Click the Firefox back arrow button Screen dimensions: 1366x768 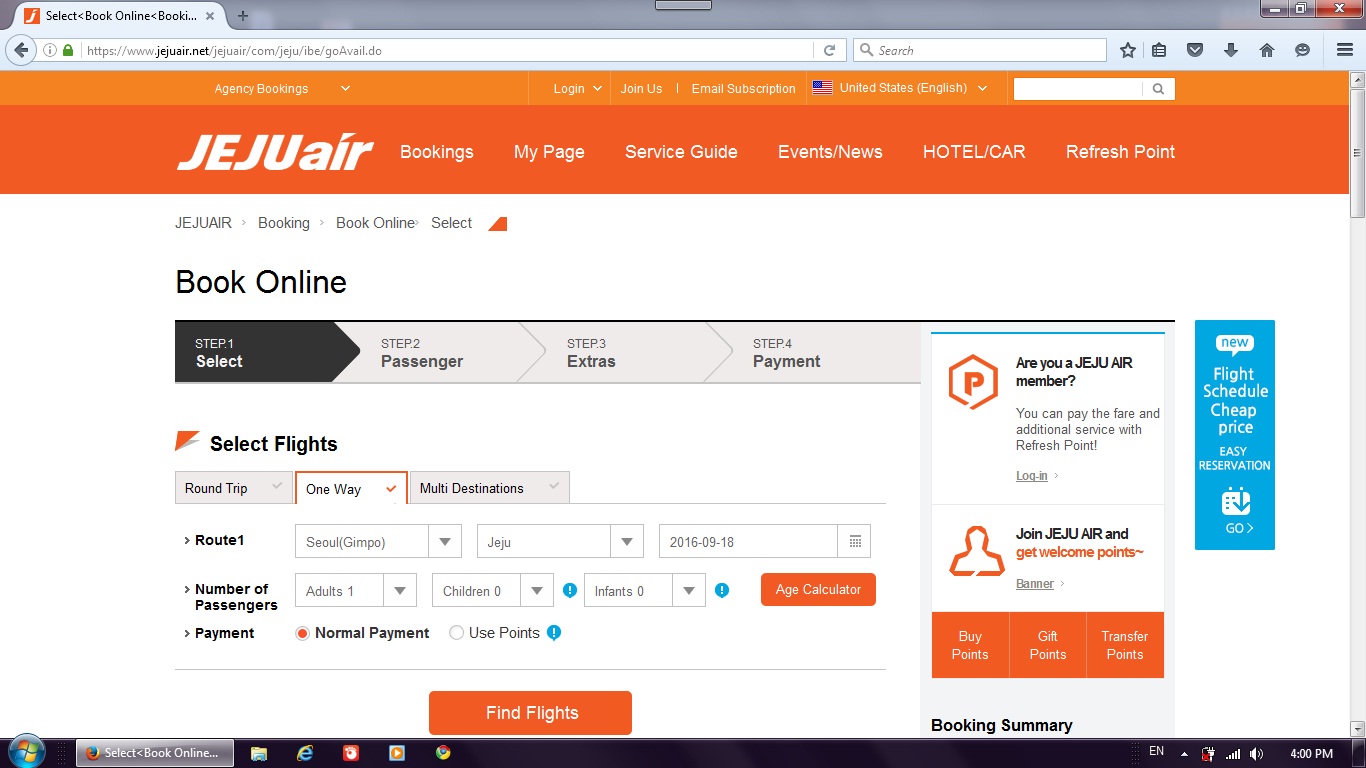(x=21, y=50)
